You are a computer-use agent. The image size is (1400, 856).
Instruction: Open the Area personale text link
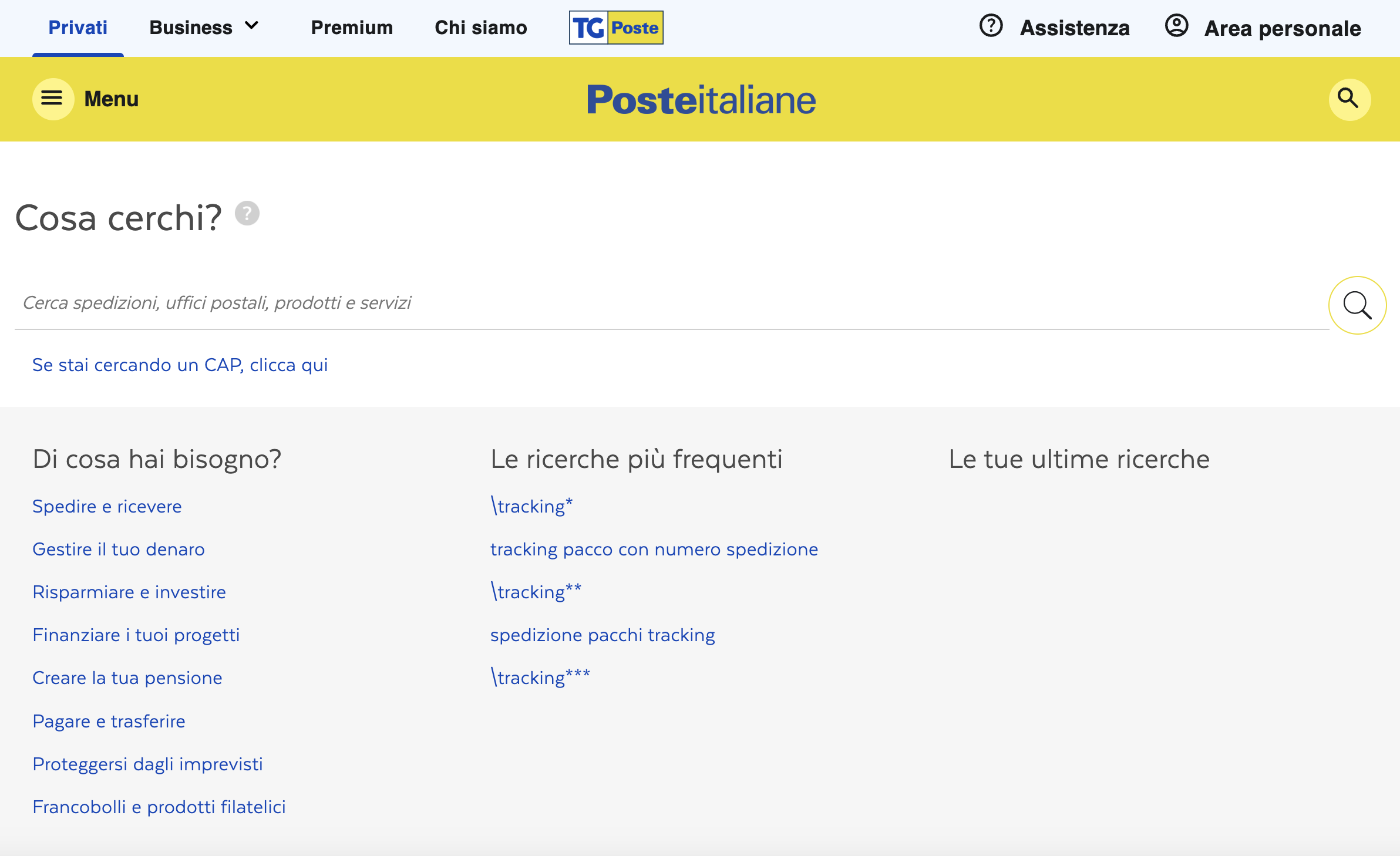pos(1283,28)
